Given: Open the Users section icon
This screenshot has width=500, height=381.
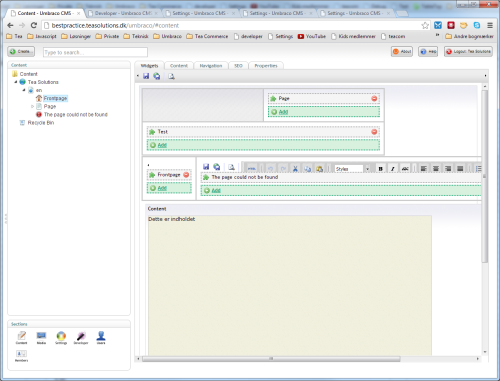Looking at the screenshot, I should 101,338.
